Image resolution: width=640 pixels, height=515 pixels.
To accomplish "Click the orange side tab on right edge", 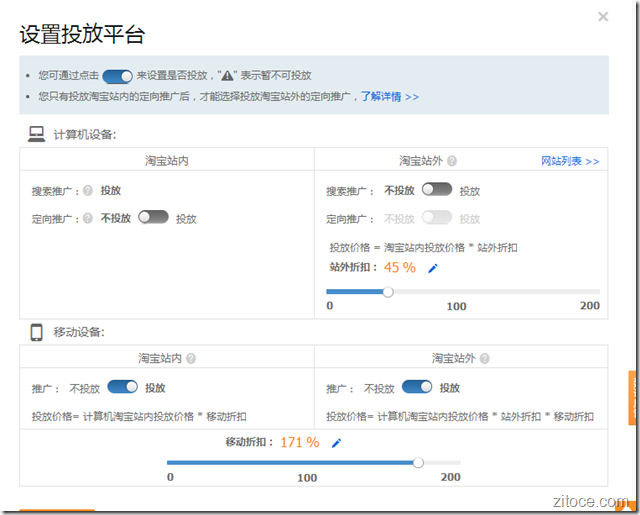I will 633,398.
